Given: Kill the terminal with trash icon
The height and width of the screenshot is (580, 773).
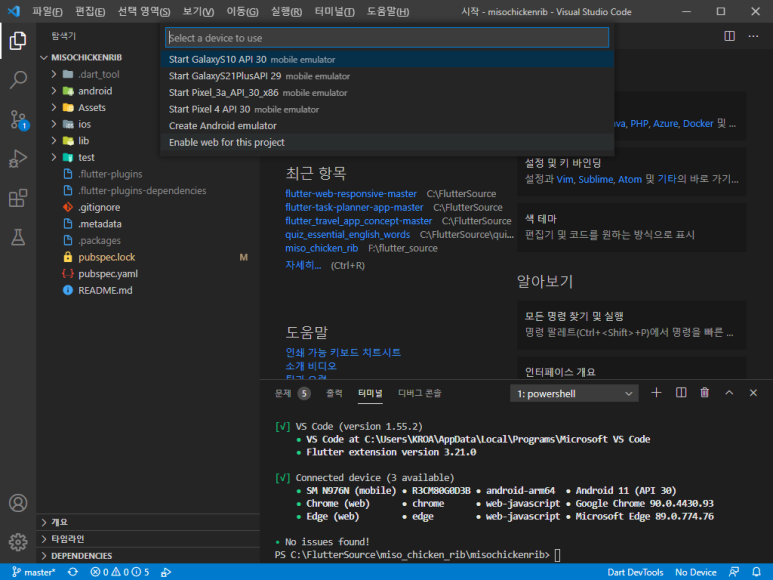Looking at the screenshot, I should pos(705,393).
